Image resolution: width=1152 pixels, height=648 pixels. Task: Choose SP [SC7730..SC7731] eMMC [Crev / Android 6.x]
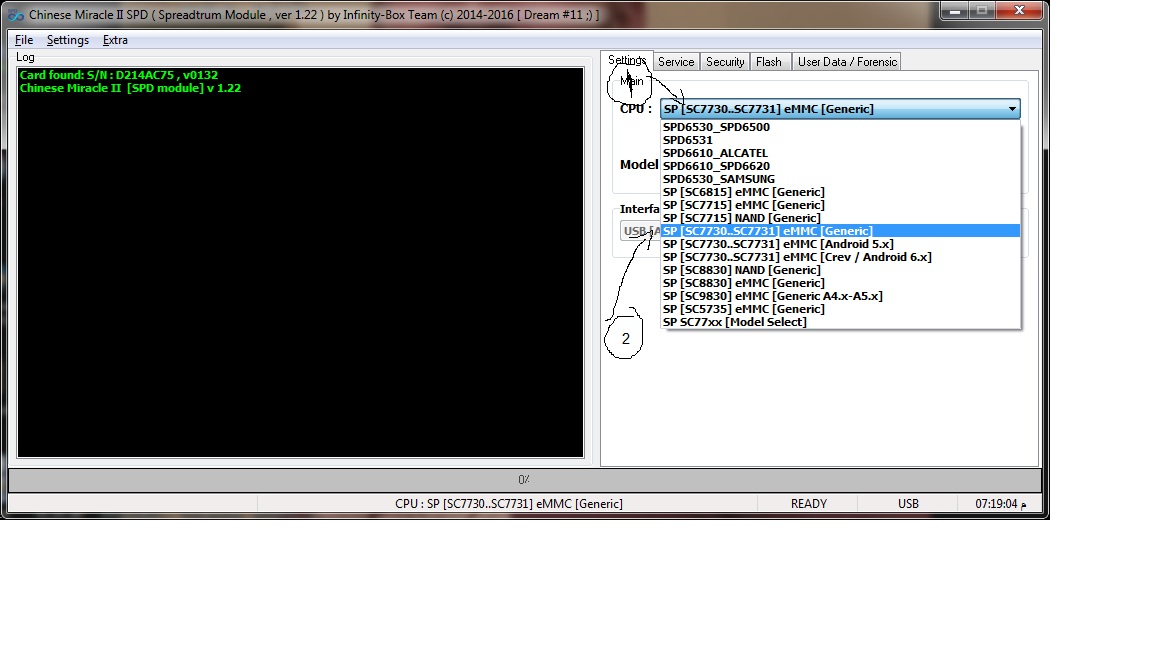[840, 257]
